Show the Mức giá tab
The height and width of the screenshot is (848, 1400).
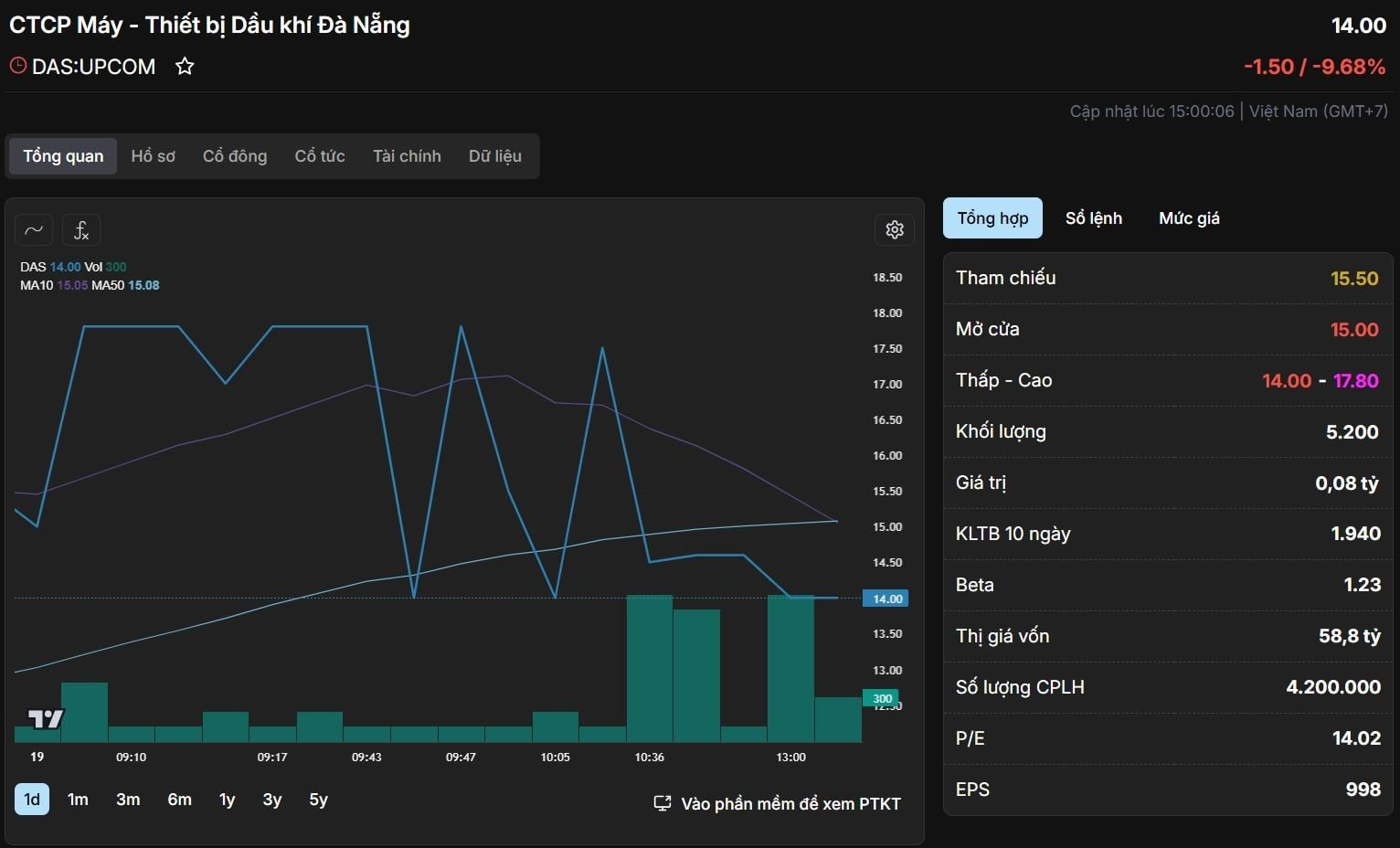[1189, 218]
